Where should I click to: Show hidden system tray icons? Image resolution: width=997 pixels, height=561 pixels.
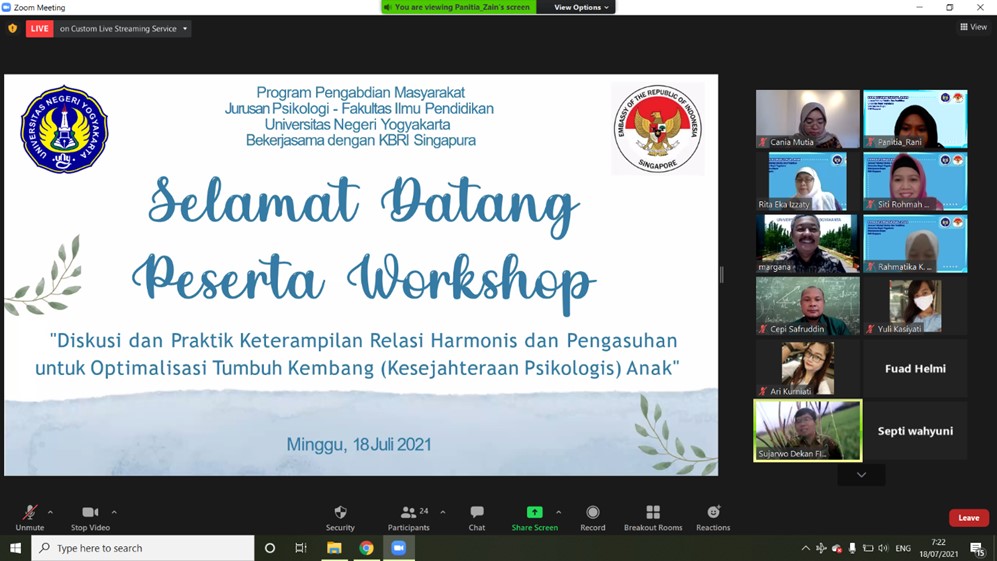[x=806, y=548]
